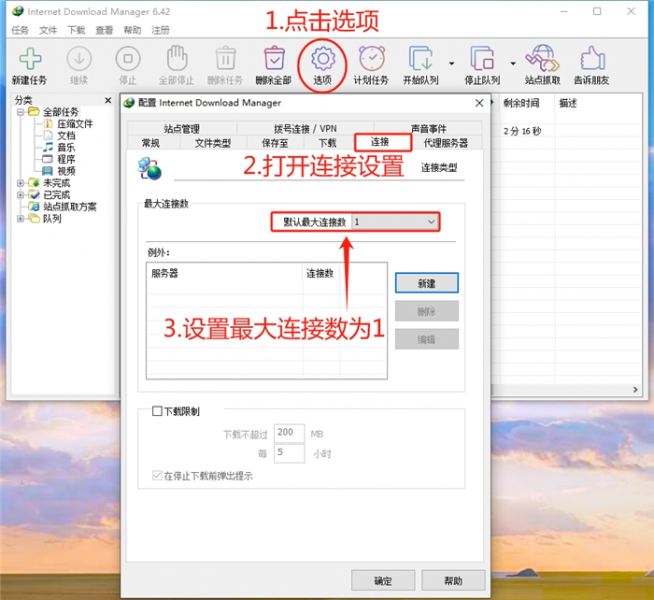654x600 pixels.
Task: Select the 压缩文件 category in the tree
Action: (x=75, y=124)
